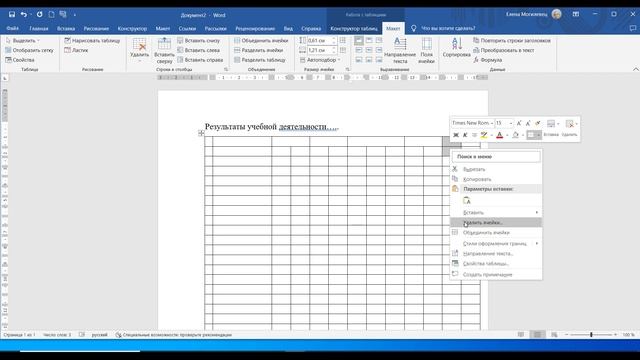
Task: Open the Сортировка sort dialog
Action: (456, 47)
